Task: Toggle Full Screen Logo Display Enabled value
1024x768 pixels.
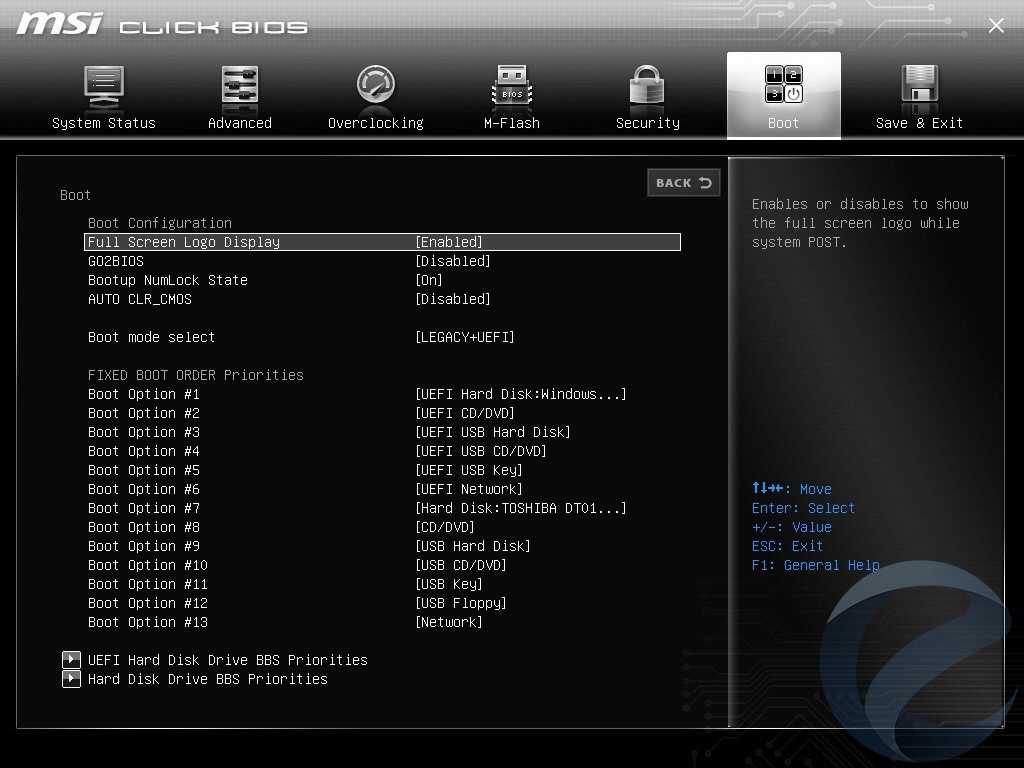Action: 449,242
